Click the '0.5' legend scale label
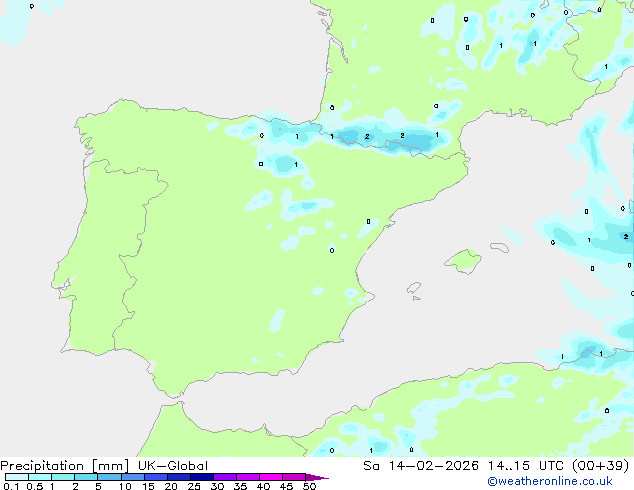The width and height of the screenshot is (634, 490). [35, 486]
